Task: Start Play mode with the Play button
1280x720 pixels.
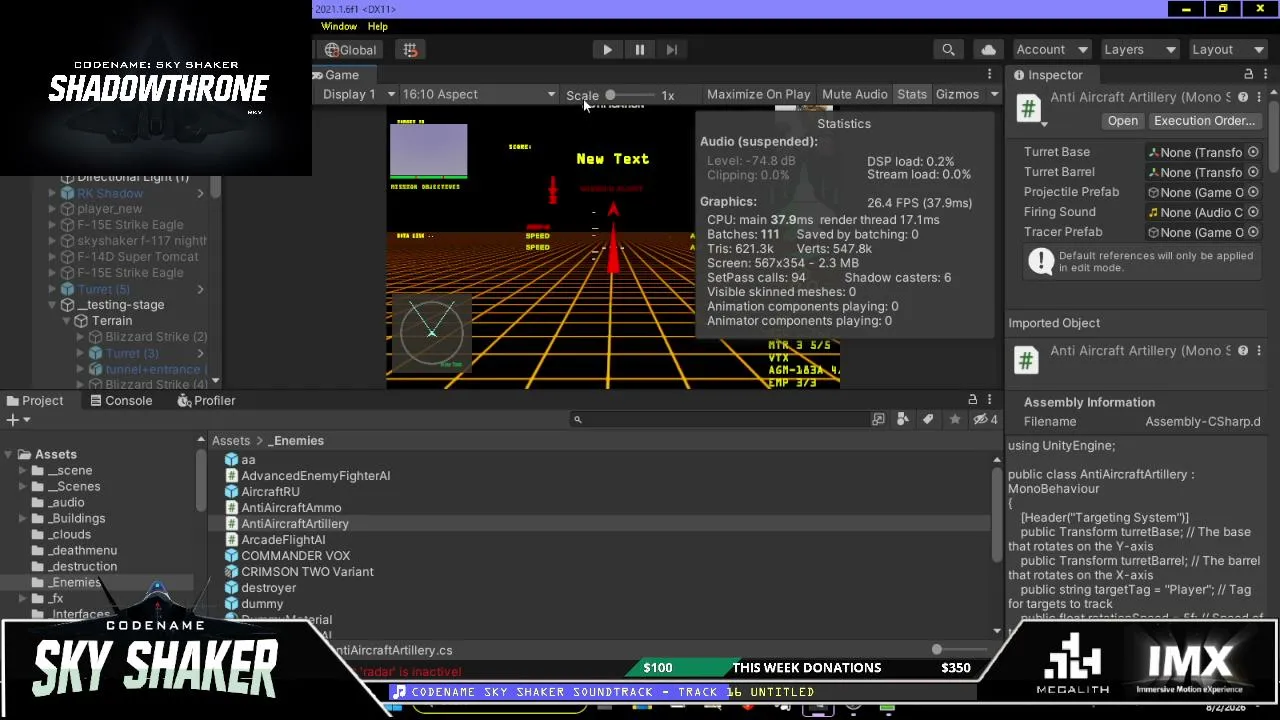Action: pos(607,49)
